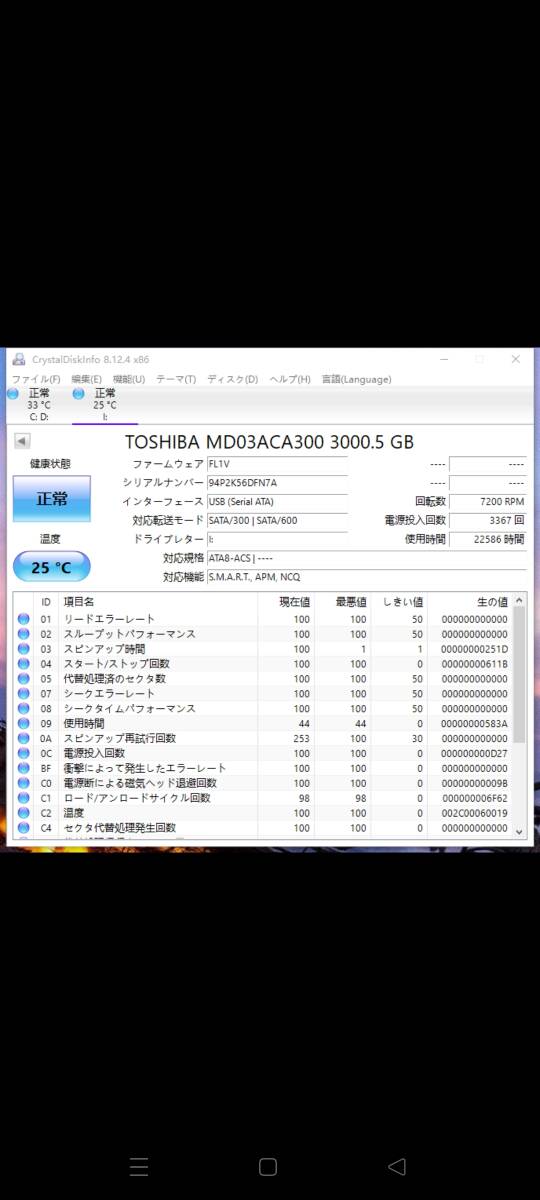This screenshot has height=1200, width=540.
Task: Go to previous disk with the left arrow button
Action: (22, 441)
